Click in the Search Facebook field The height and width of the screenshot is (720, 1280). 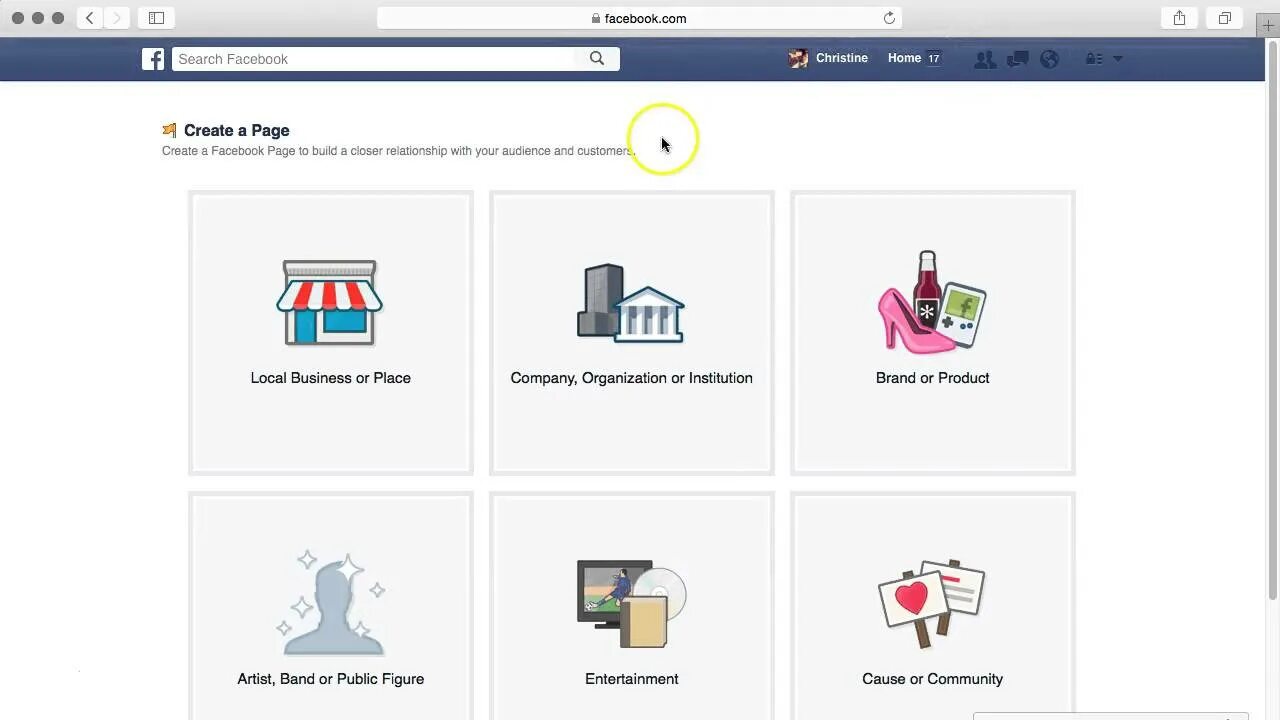(374, 59)
